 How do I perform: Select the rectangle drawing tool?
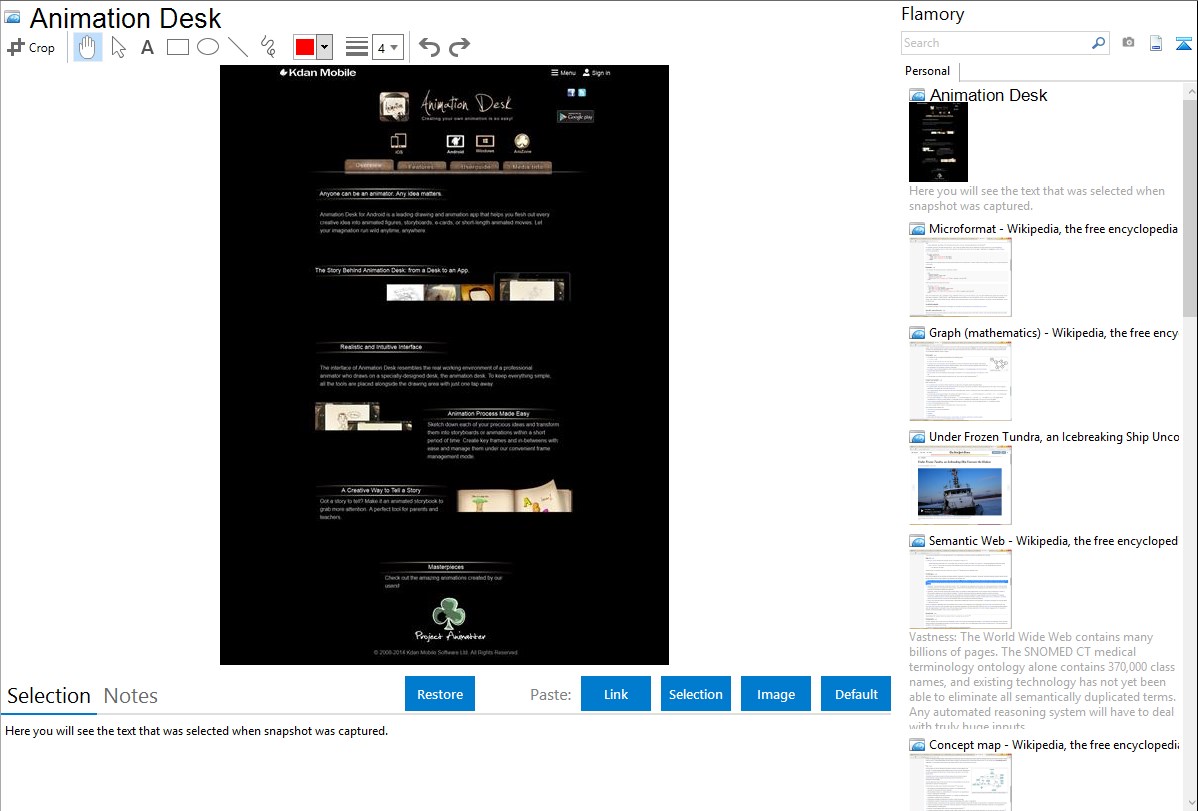(177, 47)
